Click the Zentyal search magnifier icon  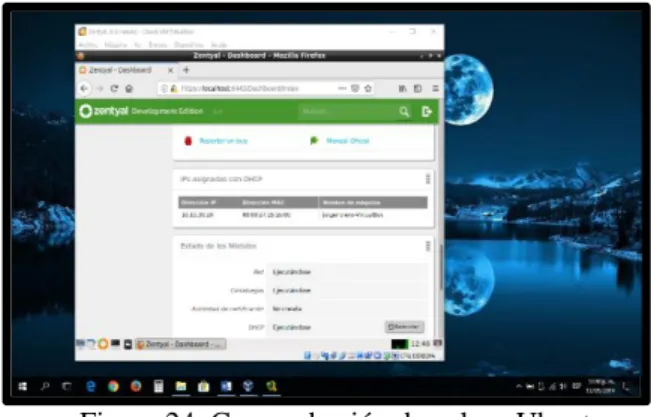404,111
